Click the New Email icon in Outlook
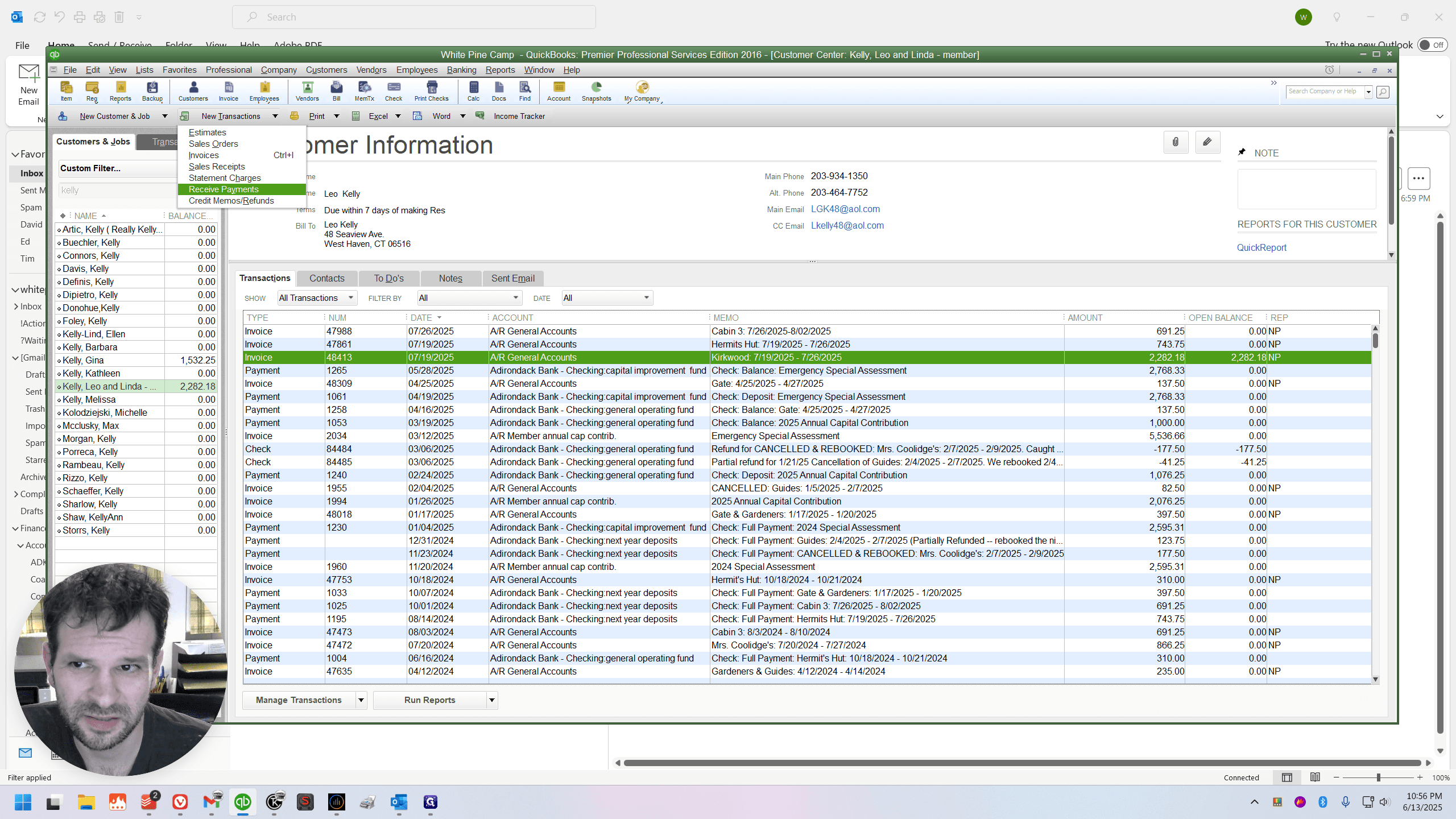 coord(29,85)
